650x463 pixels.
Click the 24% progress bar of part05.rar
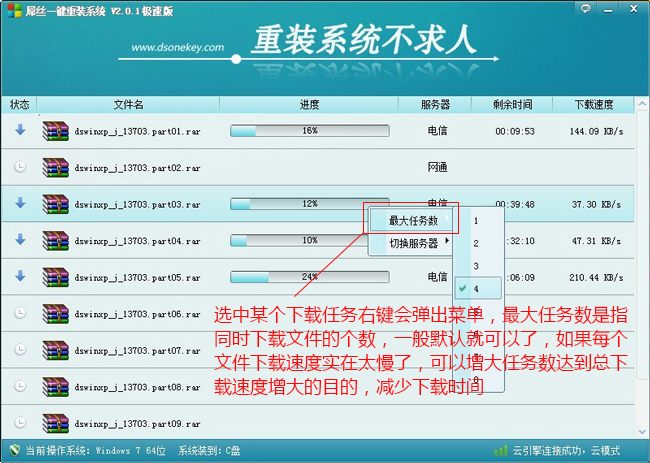click(x=310, y=277)
